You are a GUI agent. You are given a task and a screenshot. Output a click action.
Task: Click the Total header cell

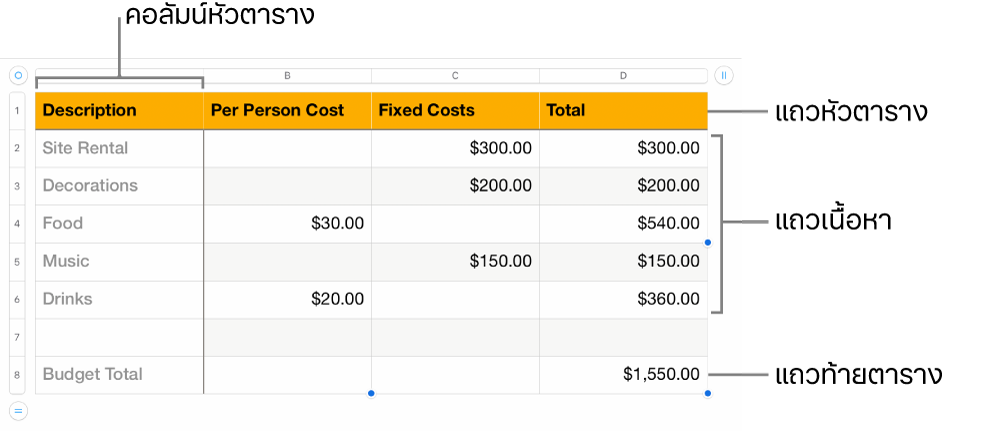624,111
